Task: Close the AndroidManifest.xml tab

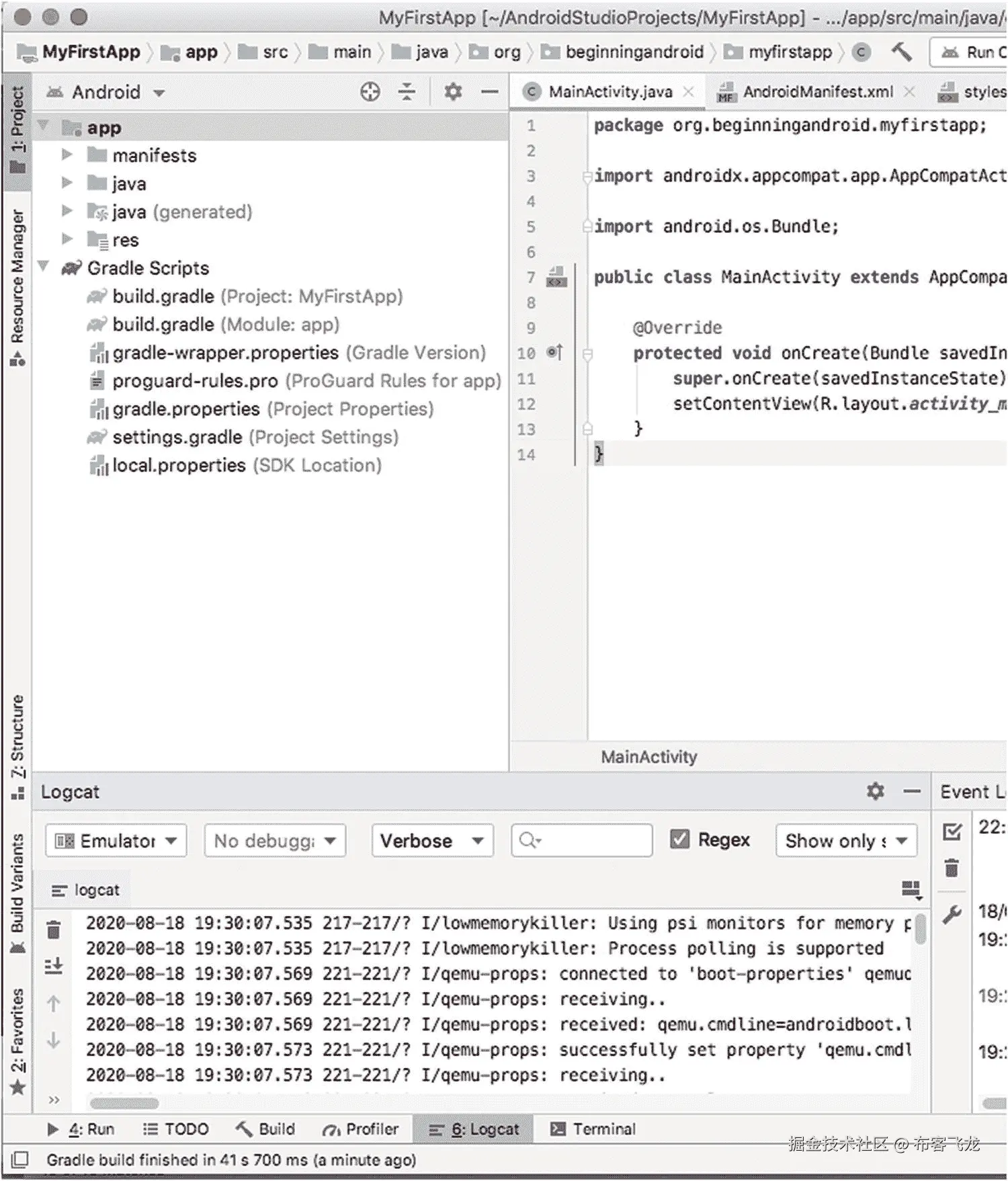Action: click(909, 91)
